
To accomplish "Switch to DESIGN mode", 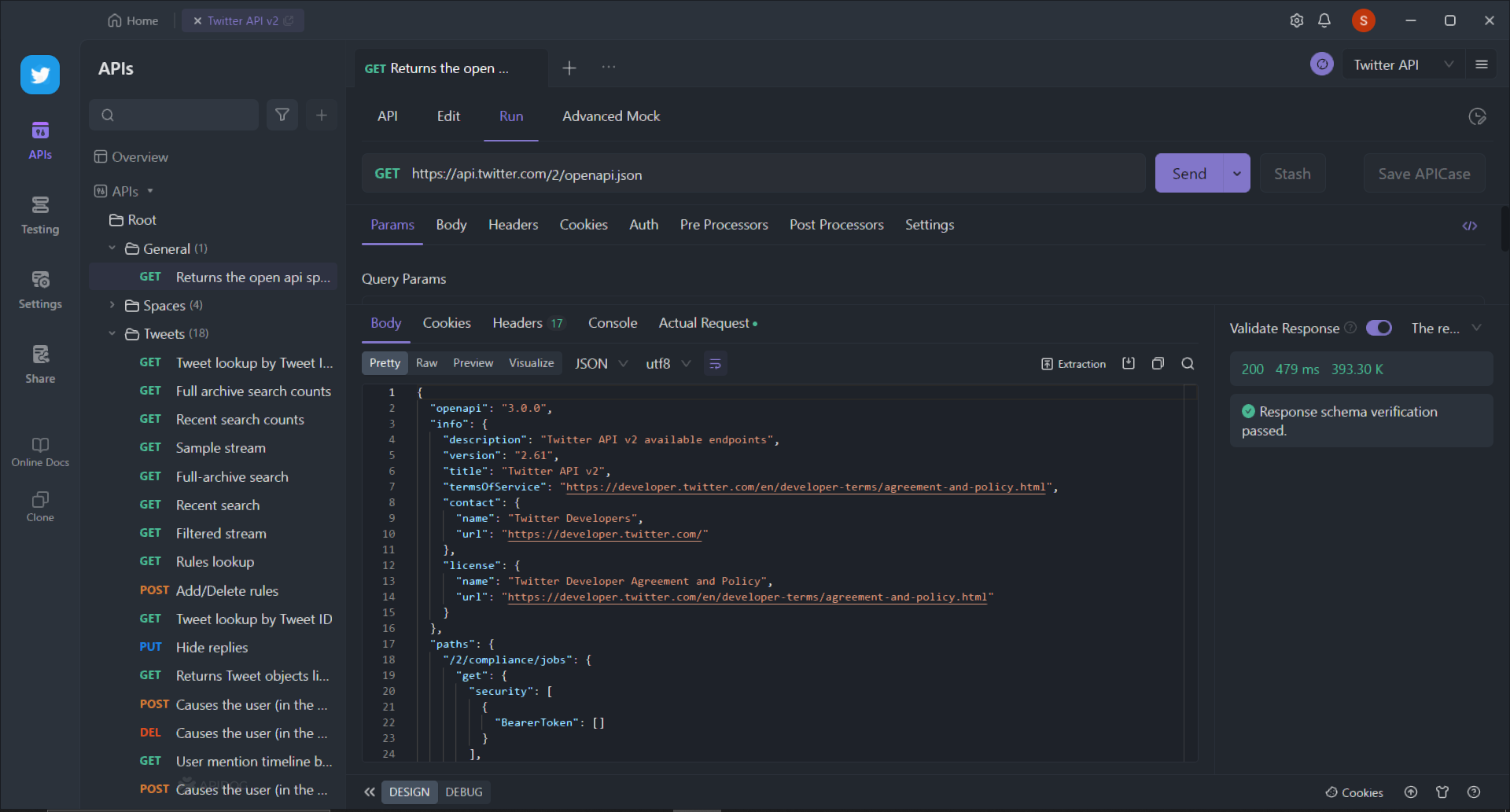I will coord(409,792).
